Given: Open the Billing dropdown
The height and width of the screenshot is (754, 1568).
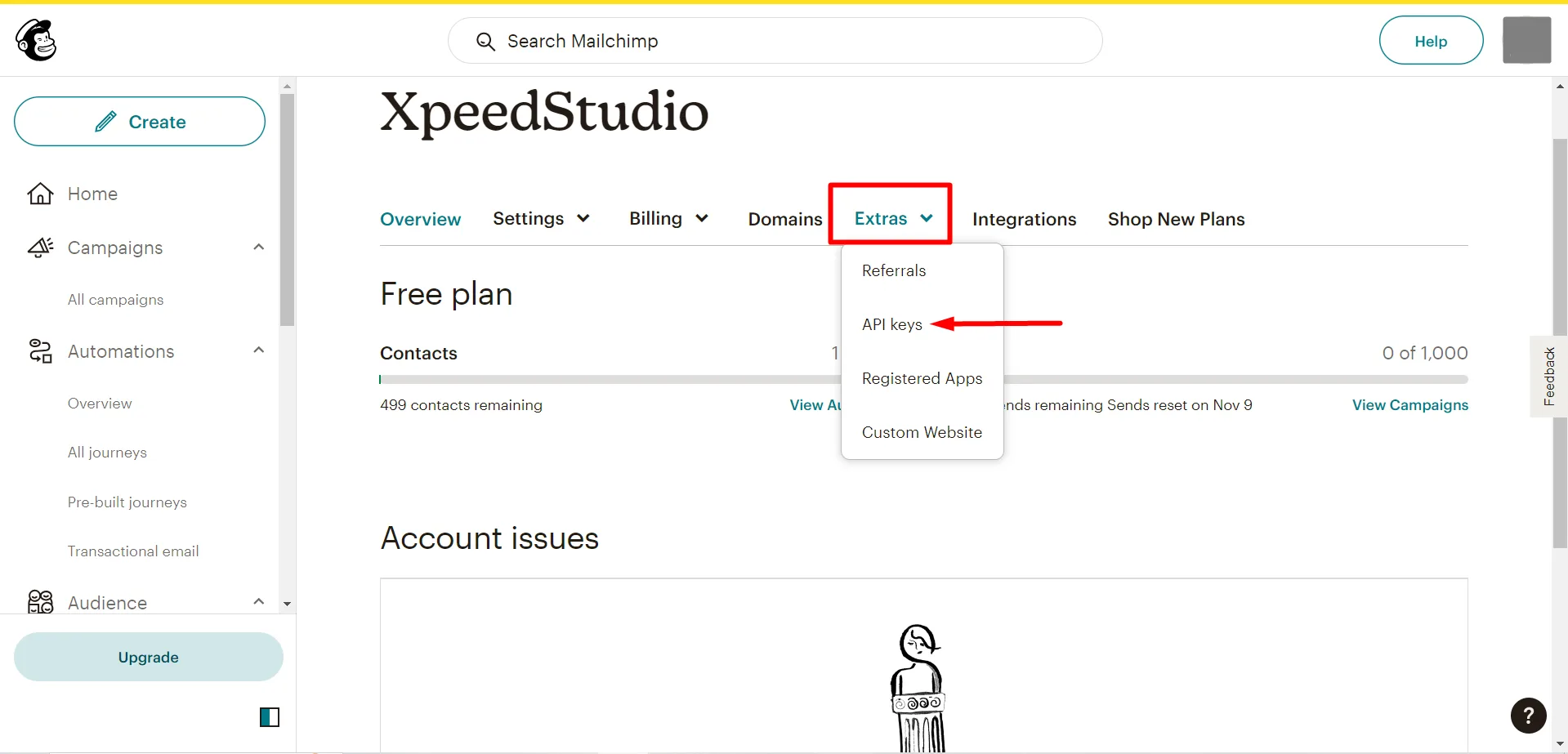Looking at the screenshot, I should point(668,219).
